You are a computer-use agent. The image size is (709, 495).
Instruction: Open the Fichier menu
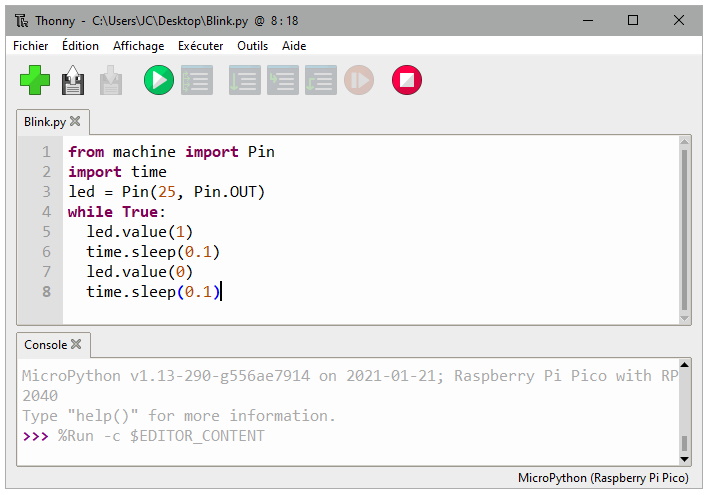pos(31,46)
